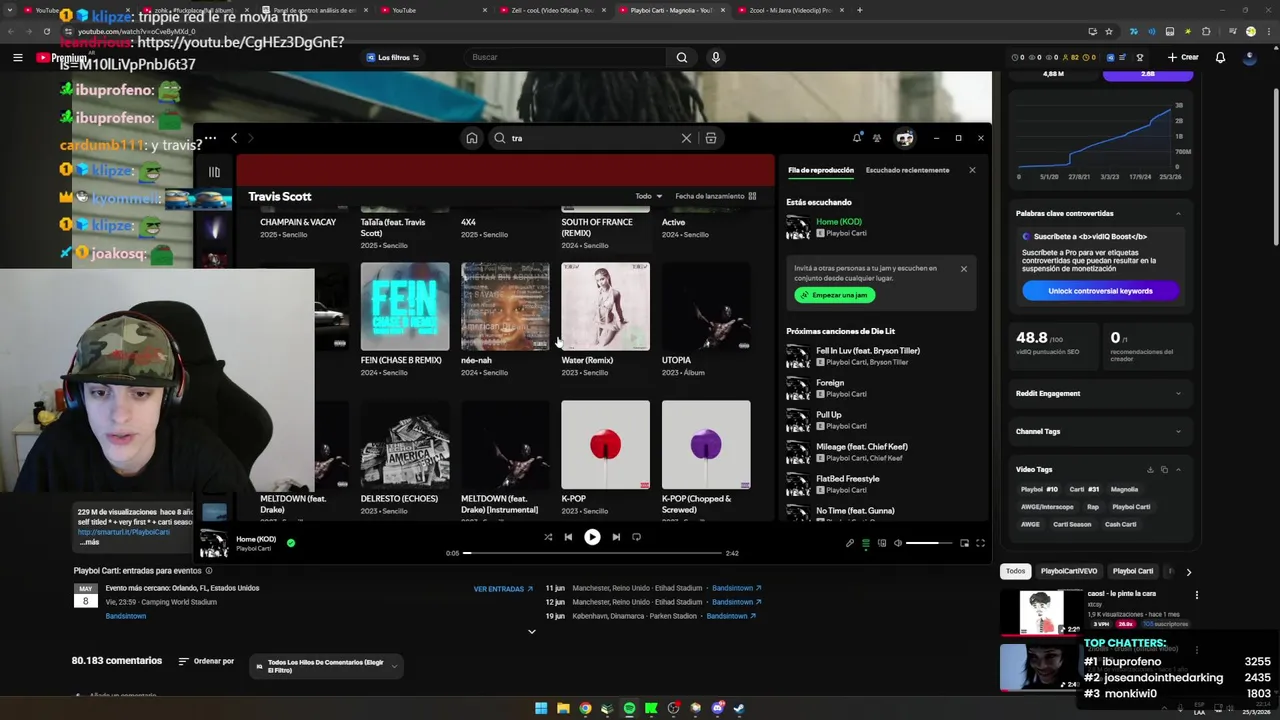
Task: Click Empezar una jam button
Action: pos(835,295)
